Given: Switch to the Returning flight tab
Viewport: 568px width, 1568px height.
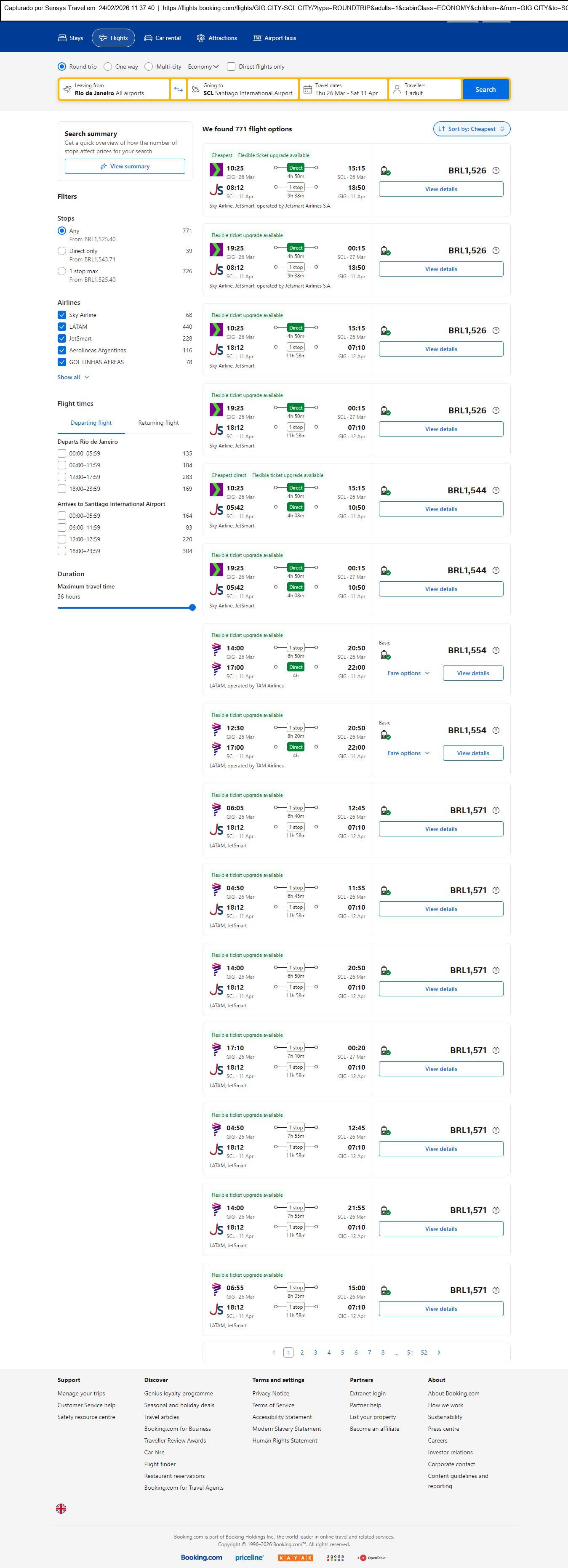Looking at the screenshot, I should coord(158,423).
